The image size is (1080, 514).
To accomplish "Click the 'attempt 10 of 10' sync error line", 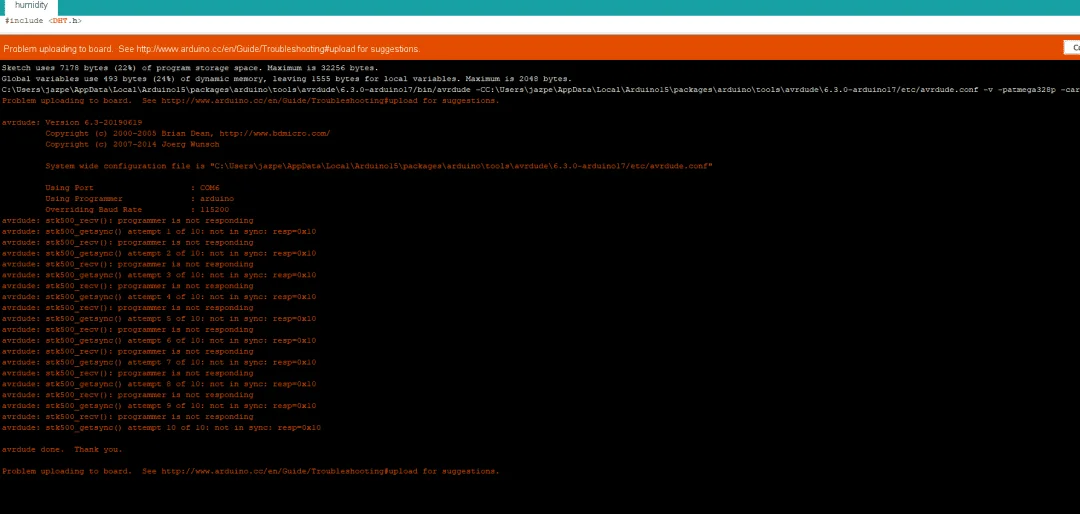I will click(161, 428).
